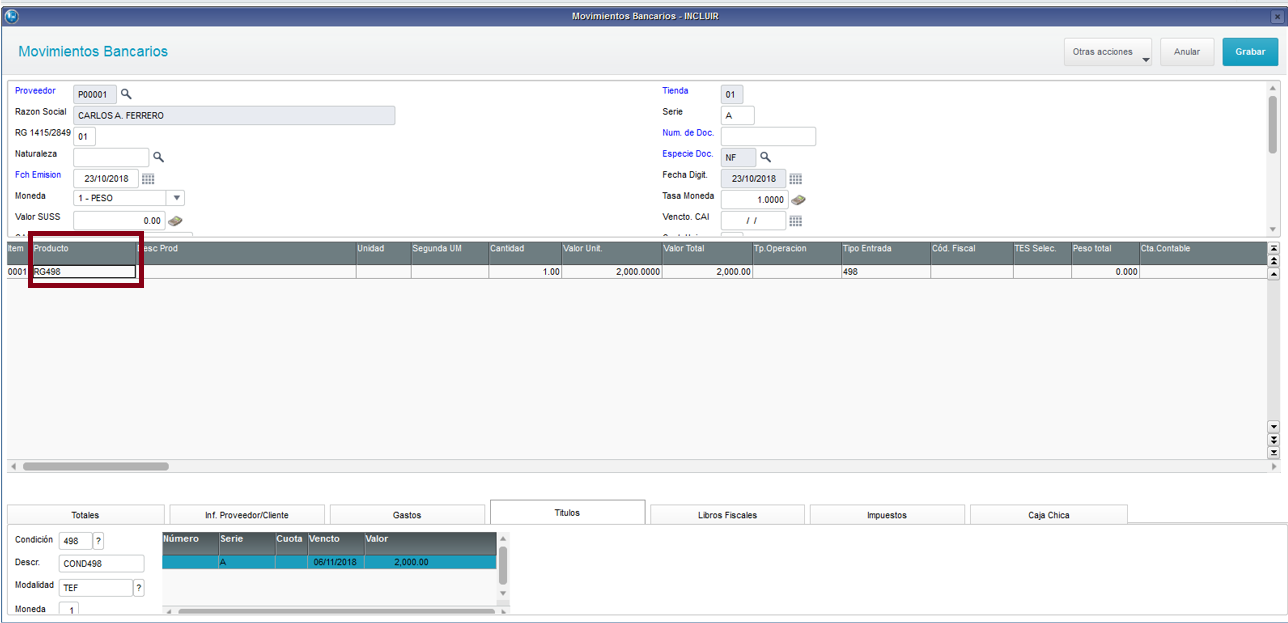Click the Títulos table vertical scrollbar thumb
Screen dimensions: 1288x623
(x=503, y=565)
